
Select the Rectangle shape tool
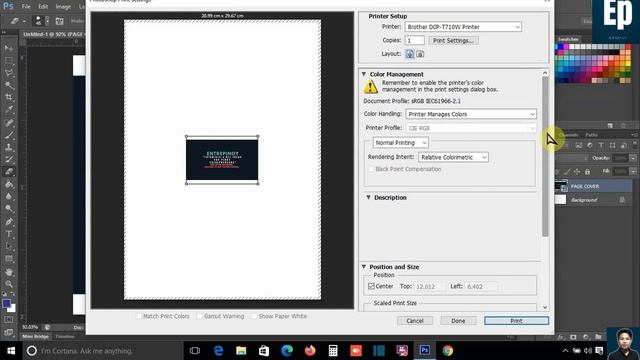[x=9, y=259]
